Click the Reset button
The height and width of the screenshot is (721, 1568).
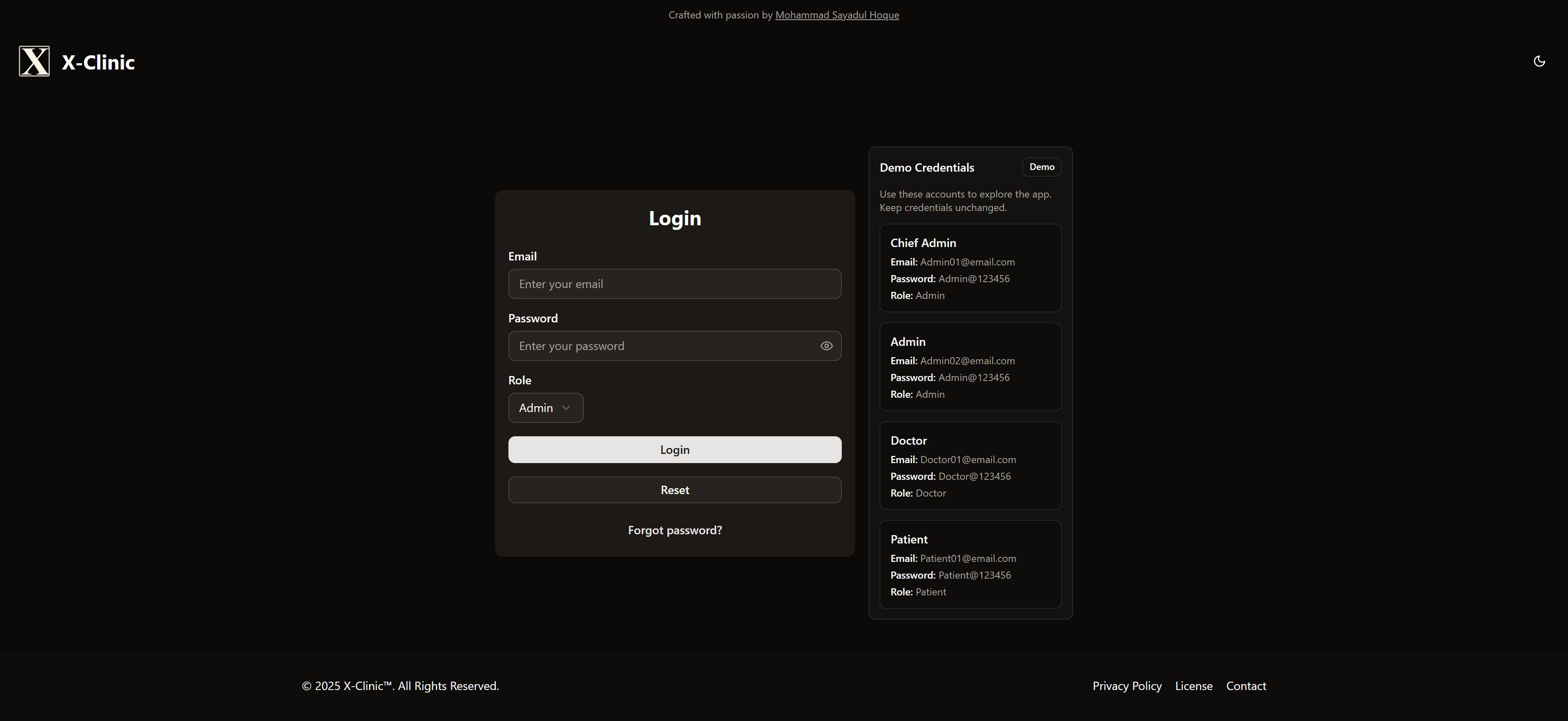pos(674,490)
